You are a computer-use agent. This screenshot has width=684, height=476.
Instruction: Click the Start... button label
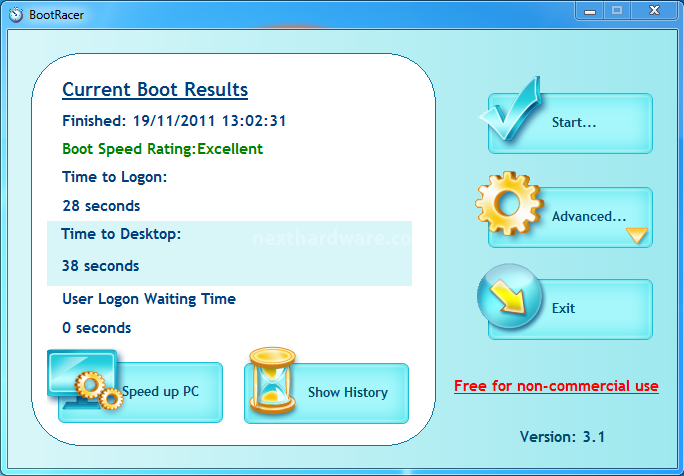pyautogui.click(x=574, y=122)
